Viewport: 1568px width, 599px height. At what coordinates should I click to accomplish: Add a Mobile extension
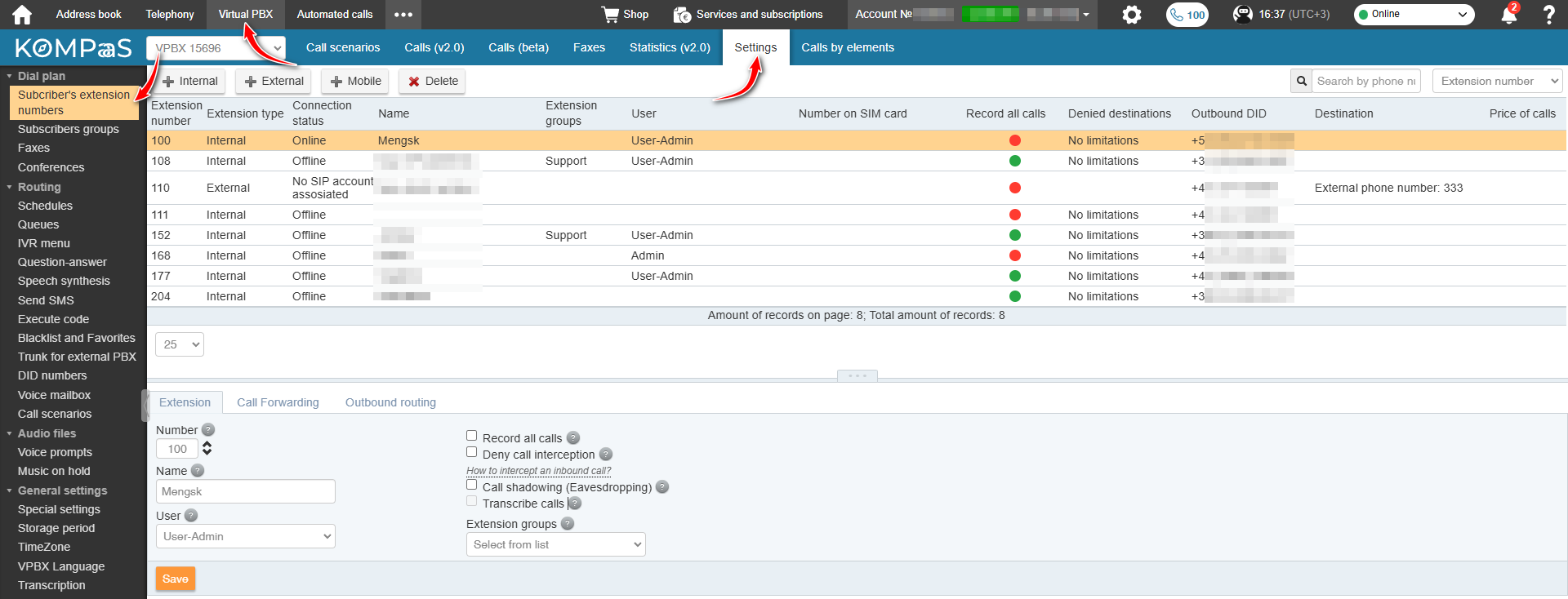[x=355, y=81]
